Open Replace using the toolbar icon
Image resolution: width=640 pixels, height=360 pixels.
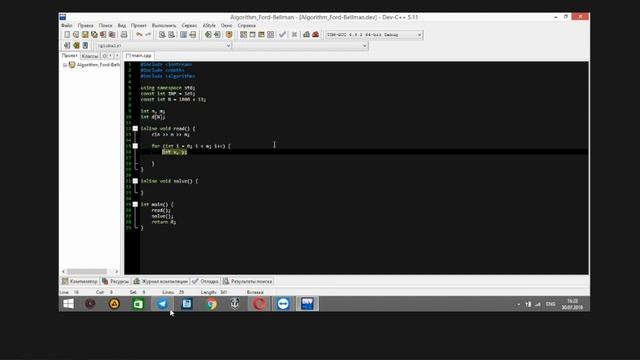(171, 35)
